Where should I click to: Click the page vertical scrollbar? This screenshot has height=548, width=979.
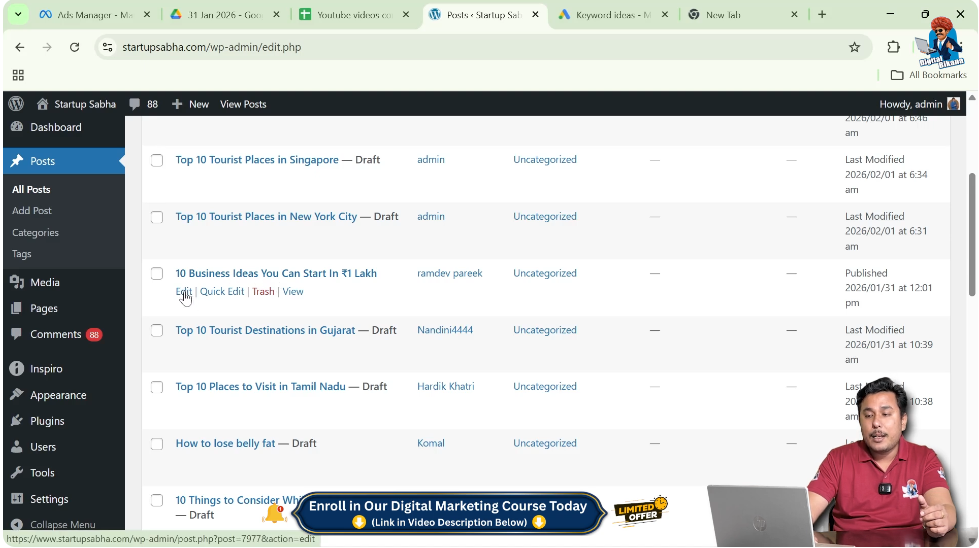click(x=972, y=234)
